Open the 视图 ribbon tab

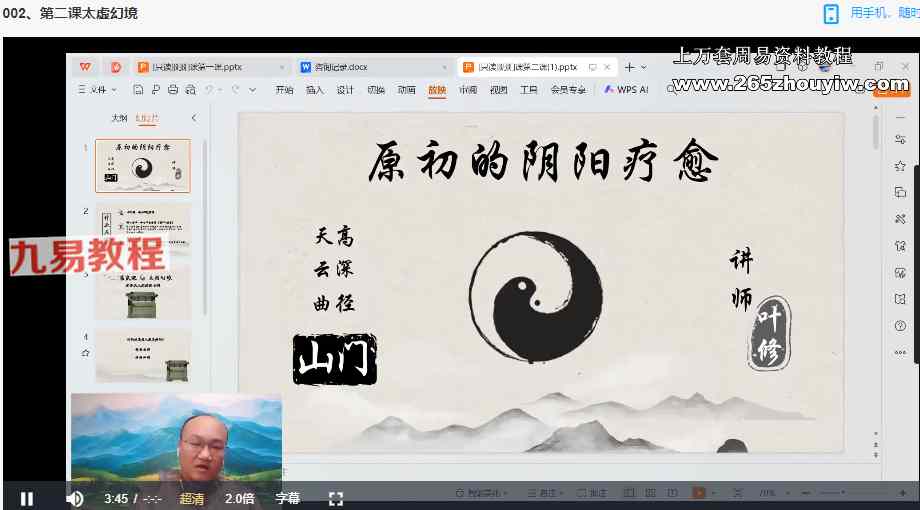[x=498, y=89]
